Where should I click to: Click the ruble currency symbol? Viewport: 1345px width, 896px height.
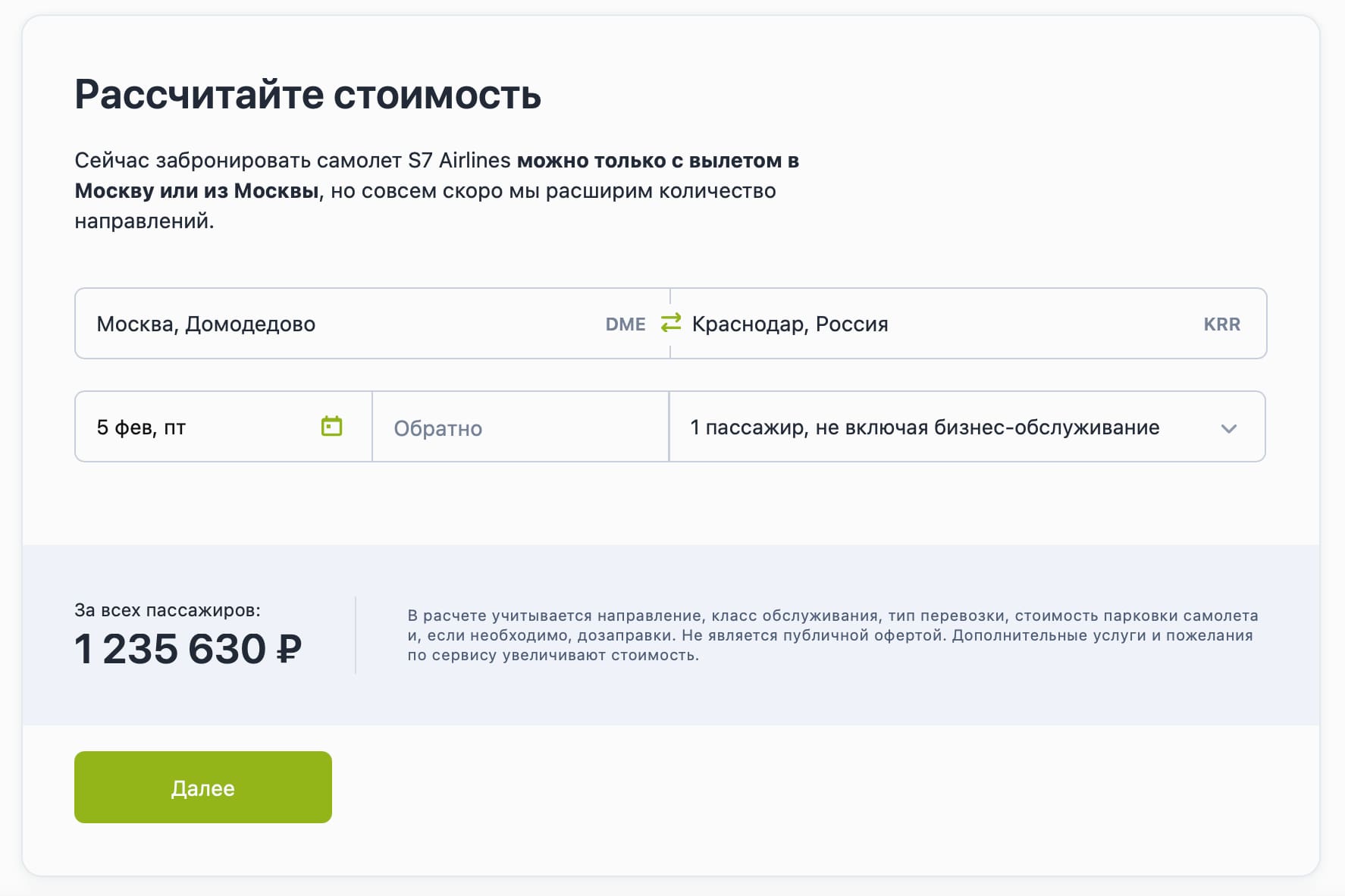pos(289,649)
